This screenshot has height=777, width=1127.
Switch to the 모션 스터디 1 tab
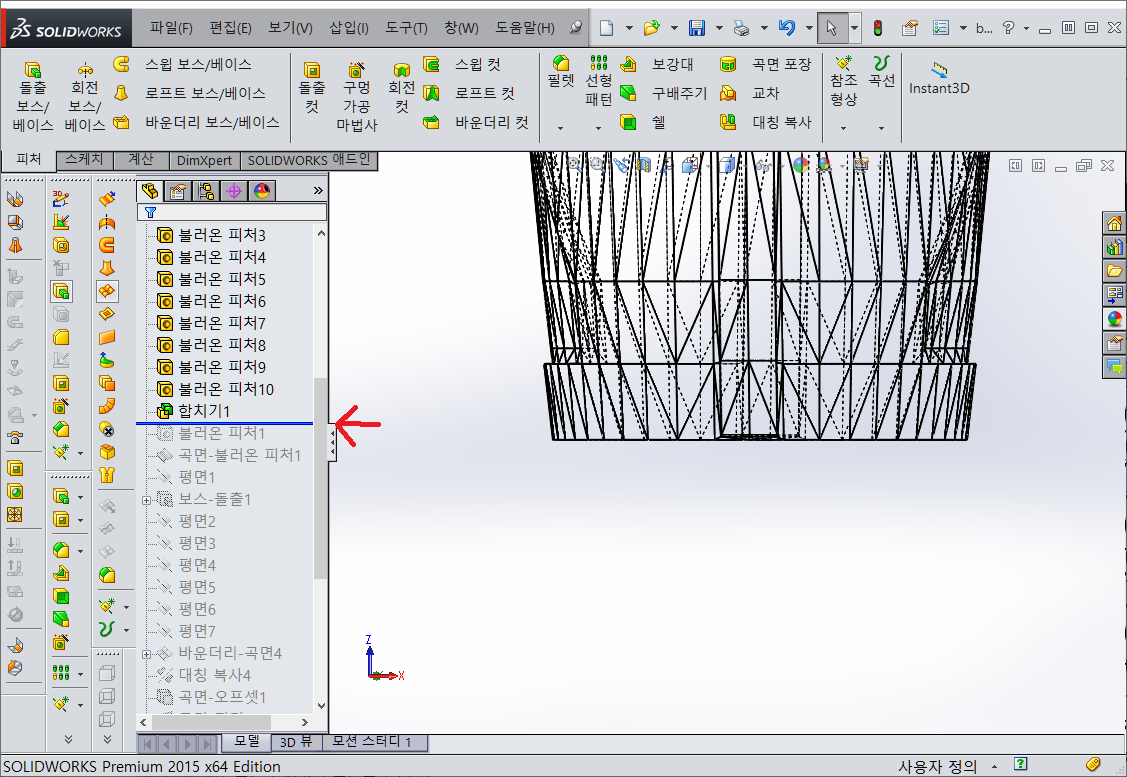[372, 742]
